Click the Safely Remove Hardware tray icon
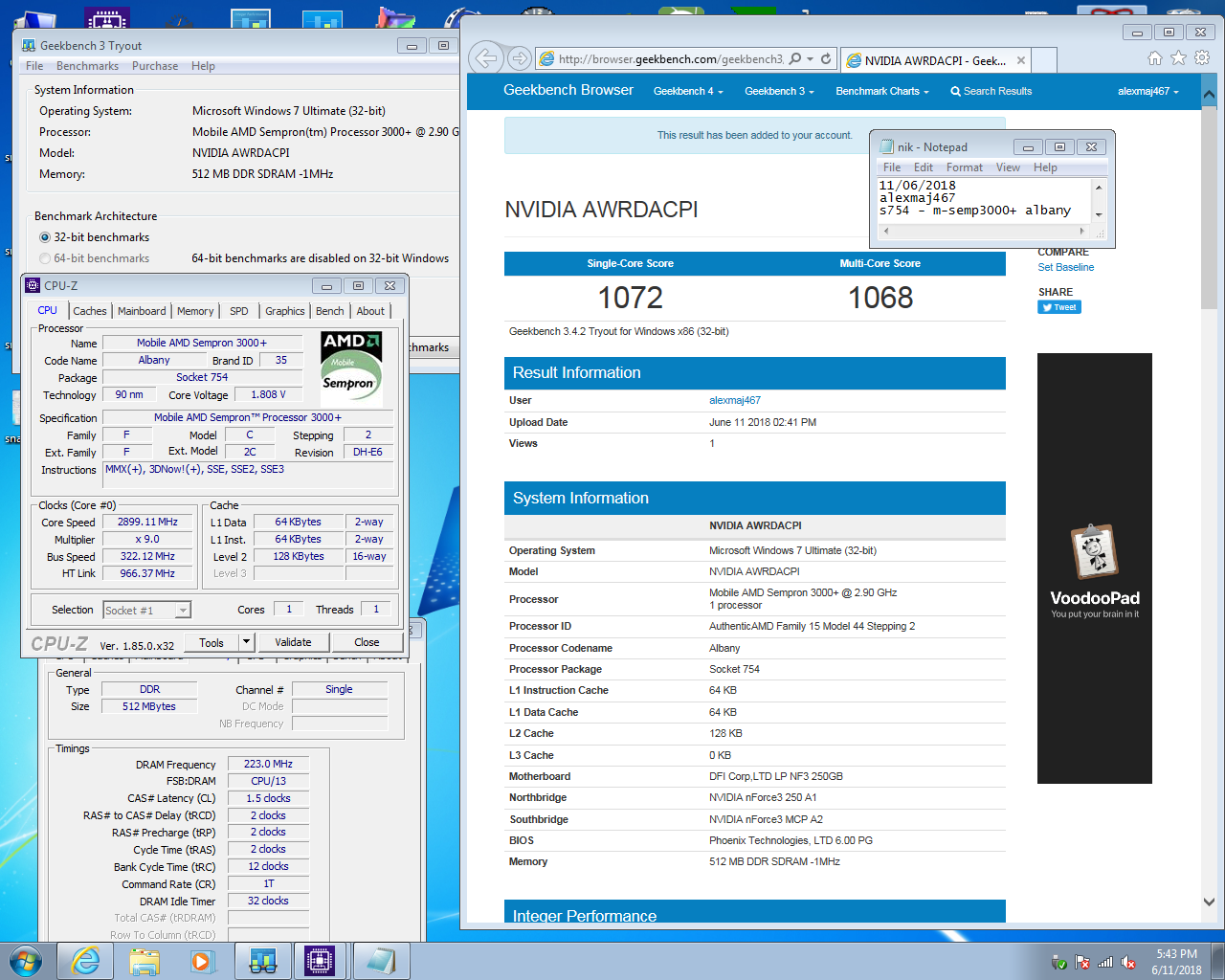Screen dimensions: 1225x980 tap(1059, 962)
